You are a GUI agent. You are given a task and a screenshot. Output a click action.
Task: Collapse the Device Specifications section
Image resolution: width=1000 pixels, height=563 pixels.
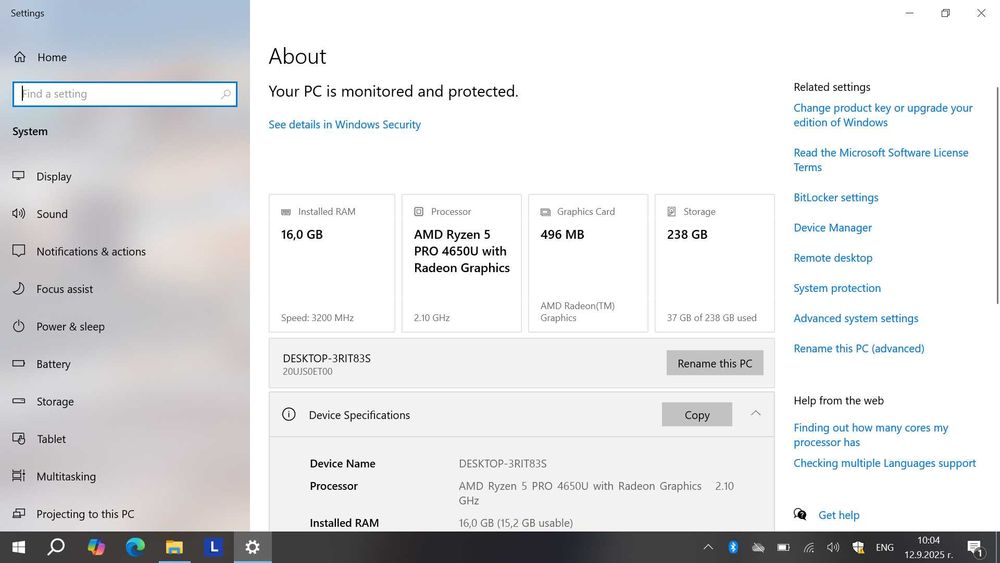click(x=756, y=414)
